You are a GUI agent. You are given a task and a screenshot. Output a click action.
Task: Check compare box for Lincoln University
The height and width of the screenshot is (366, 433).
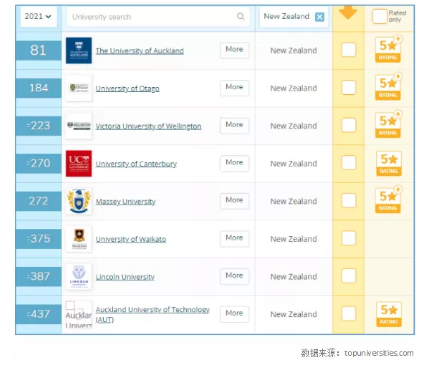tap(349, 276)
